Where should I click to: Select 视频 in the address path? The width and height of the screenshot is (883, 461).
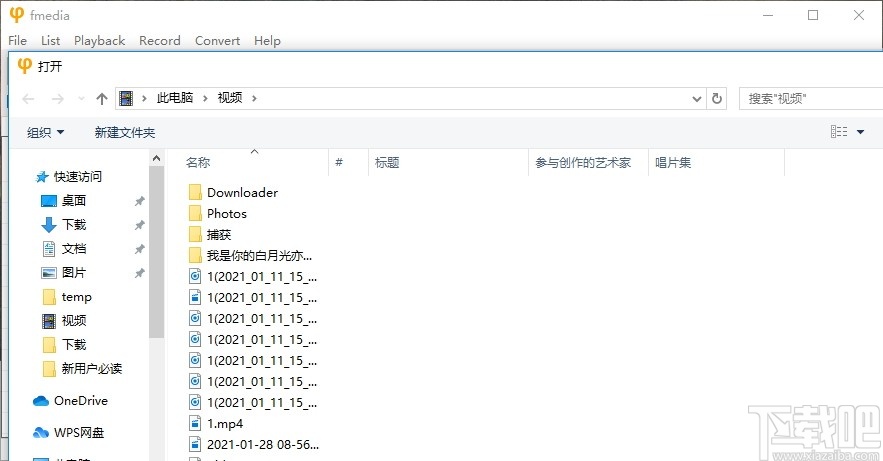230,98
